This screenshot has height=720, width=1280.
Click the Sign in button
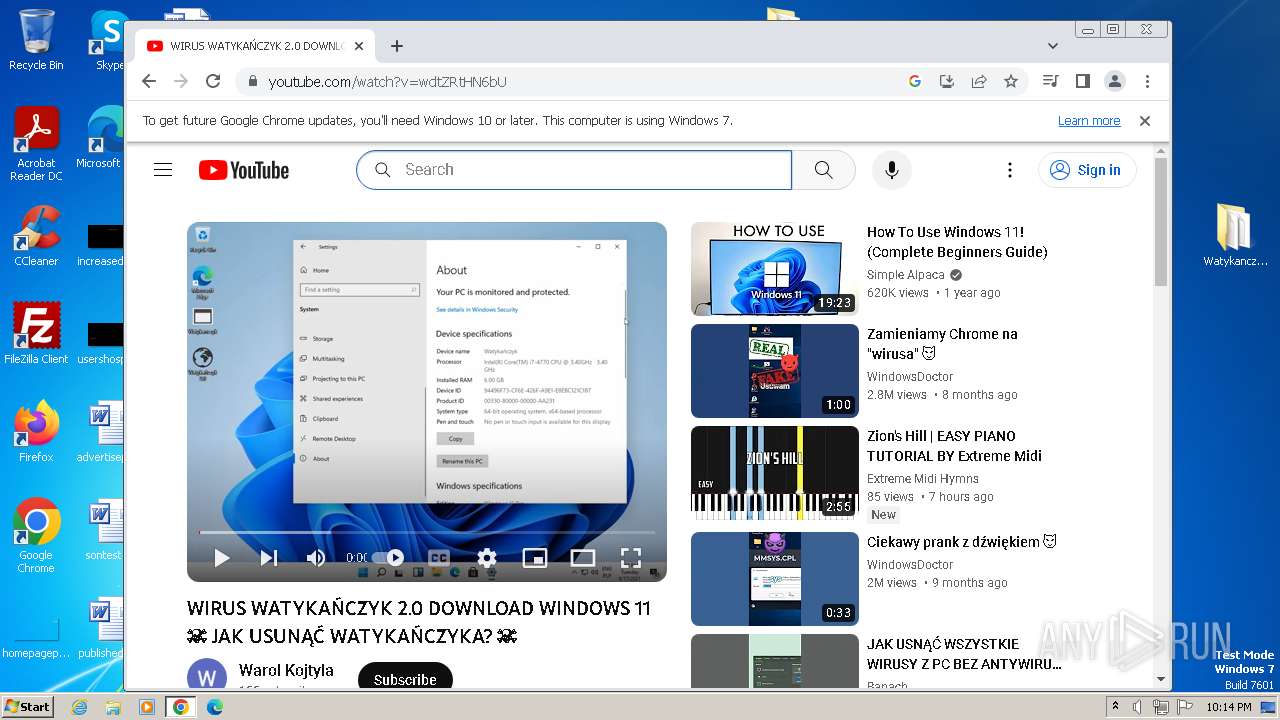tap(1087, 170)
